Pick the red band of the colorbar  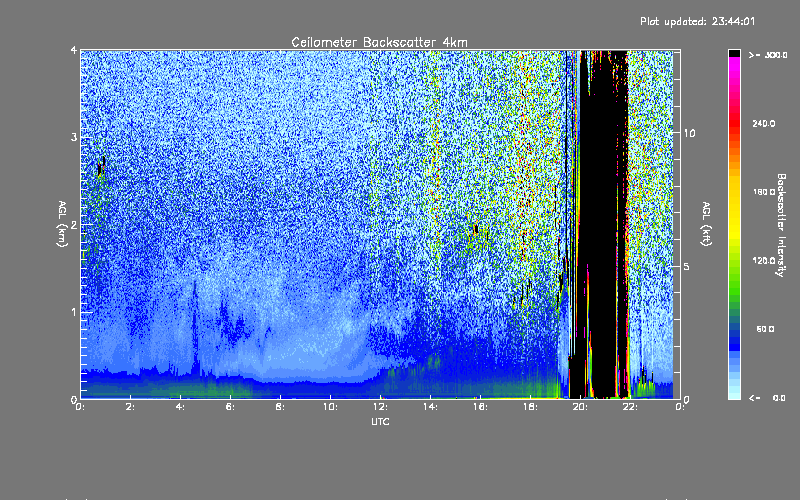734,122
